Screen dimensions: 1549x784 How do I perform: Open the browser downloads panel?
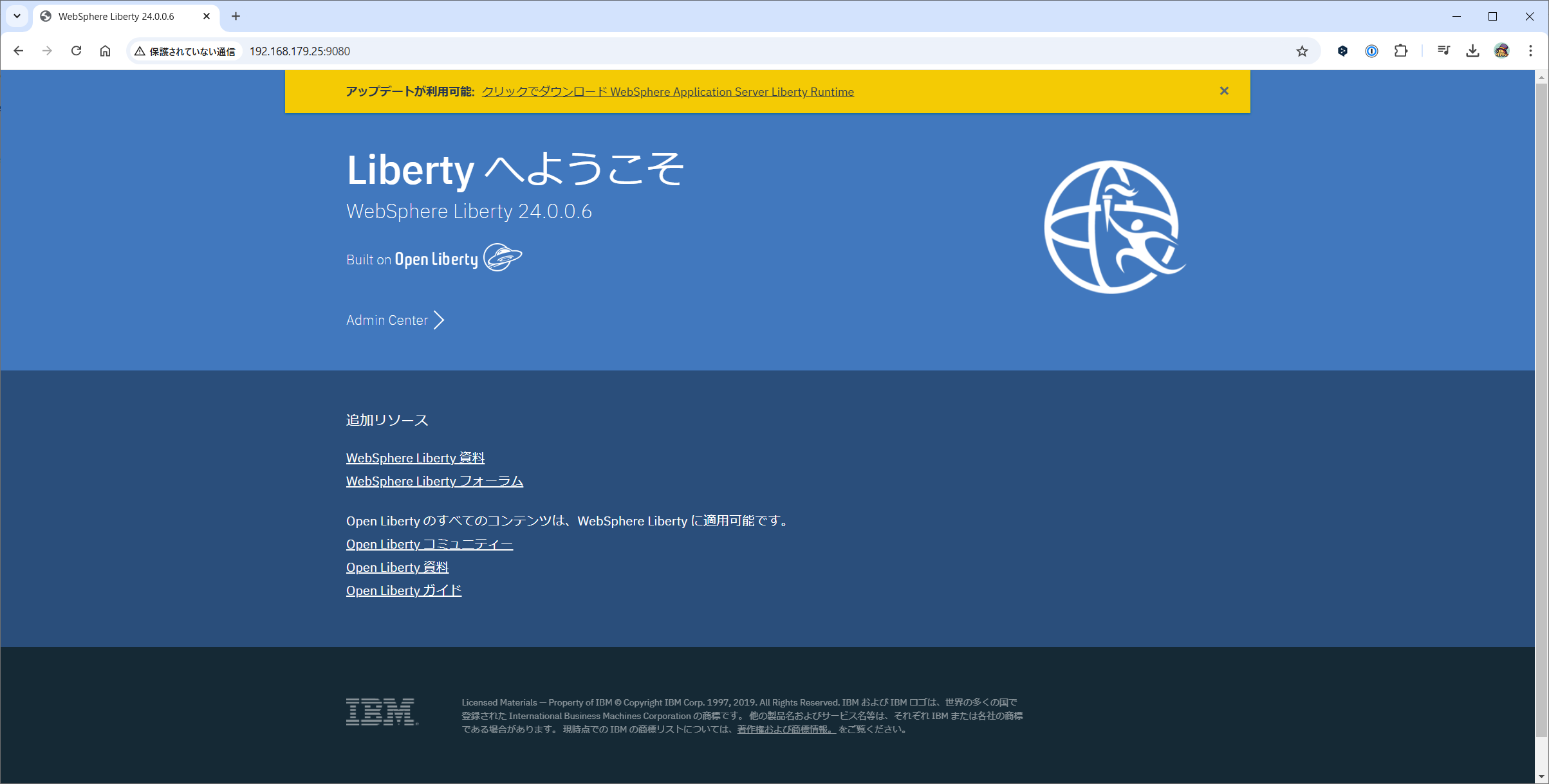tap(1472, 51)
